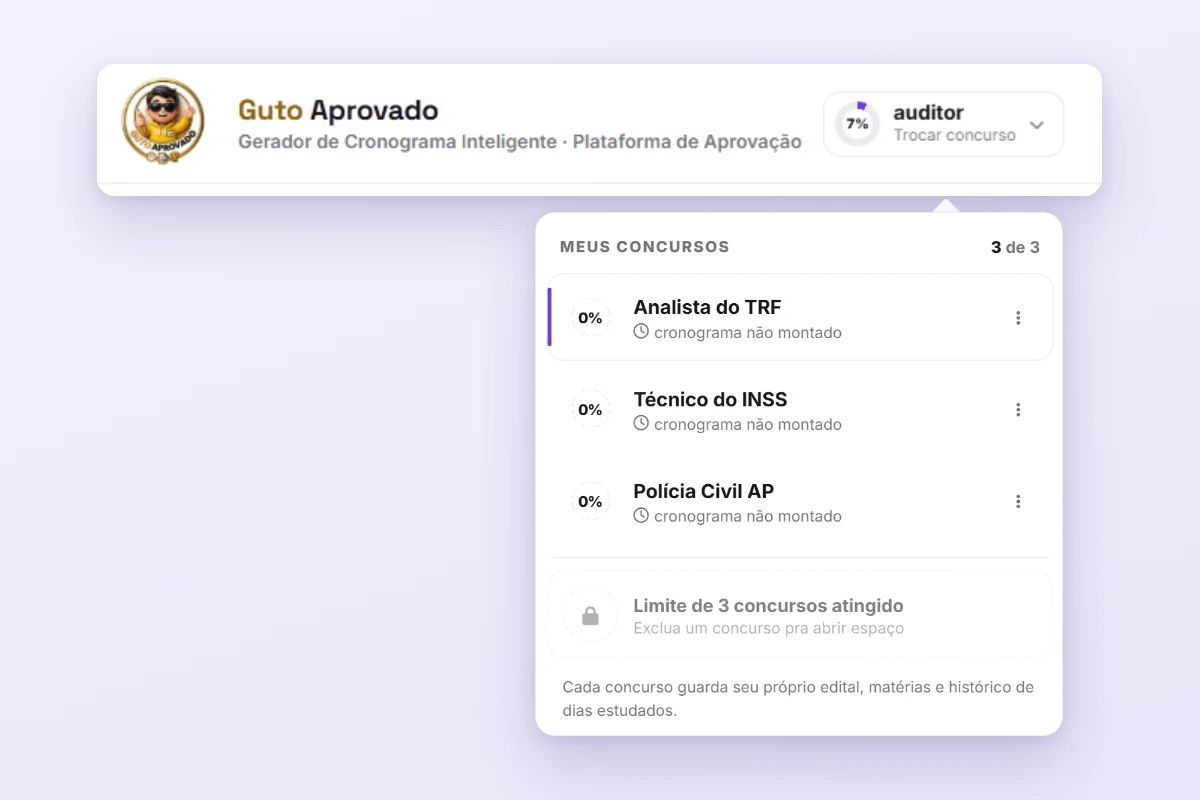Click the chevron next to Trocar concurso
The image size is (1200, 800).
coord(1037,125)
